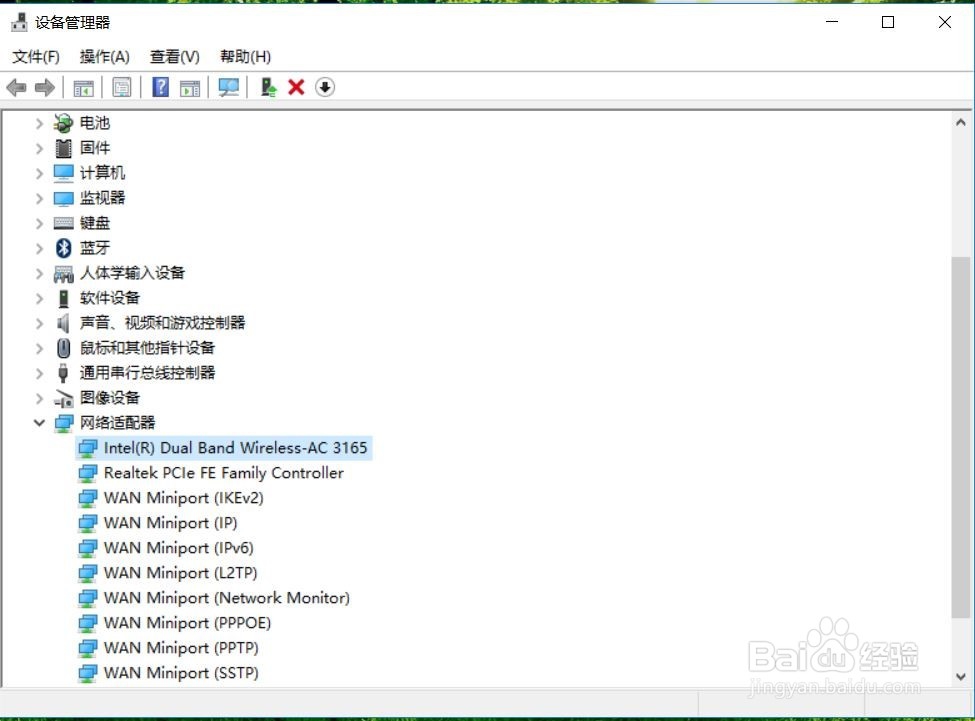Click the Back navigation arrow icon

coord(16,87)
